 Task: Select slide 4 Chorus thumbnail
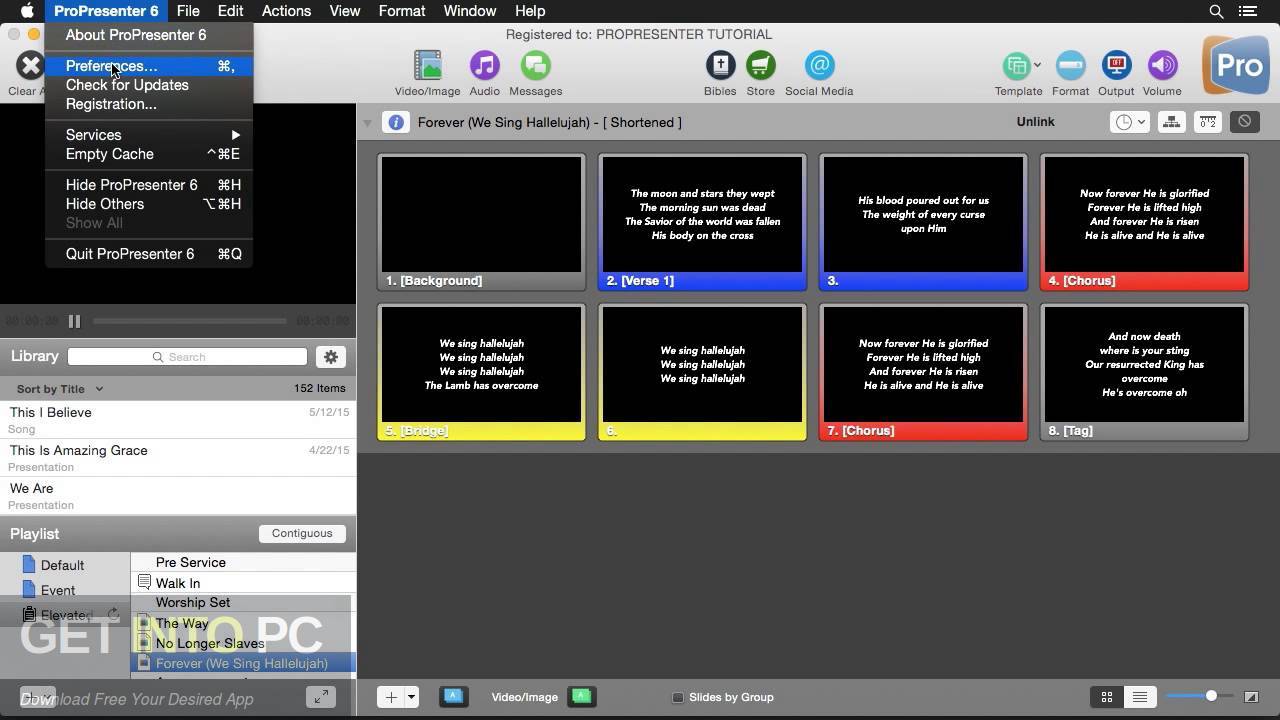pyautogui.click(x=1144, y=222)
